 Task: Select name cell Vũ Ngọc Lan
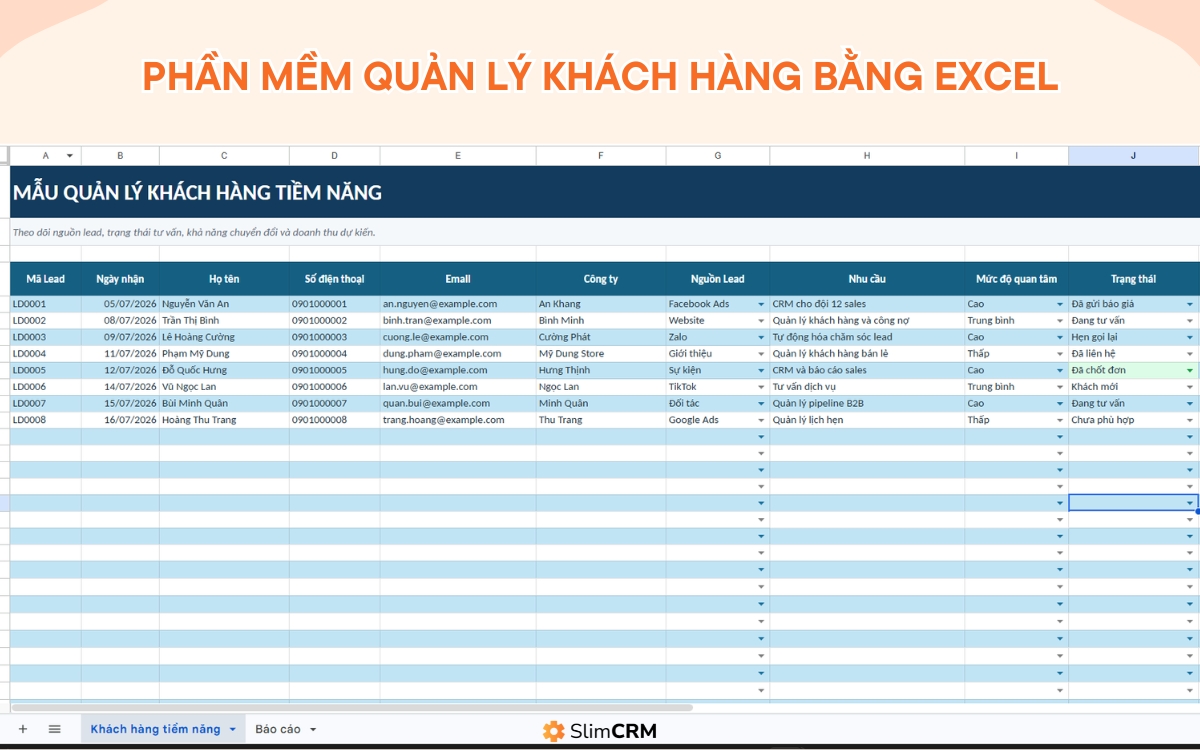click(224, 387)
